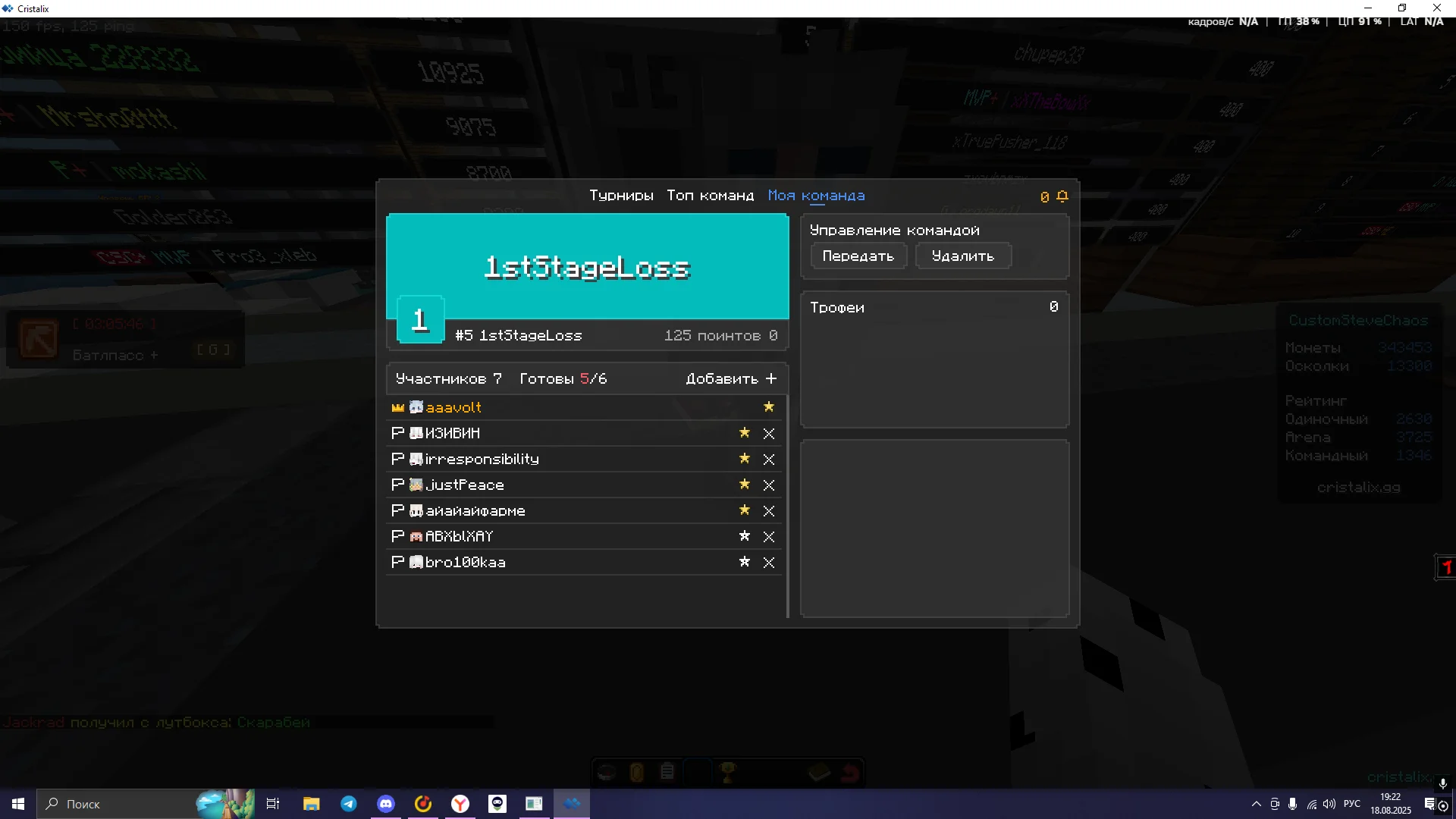The image size is (1456, 819).
Task: Click the team level badge '1'
Action: 420,320
